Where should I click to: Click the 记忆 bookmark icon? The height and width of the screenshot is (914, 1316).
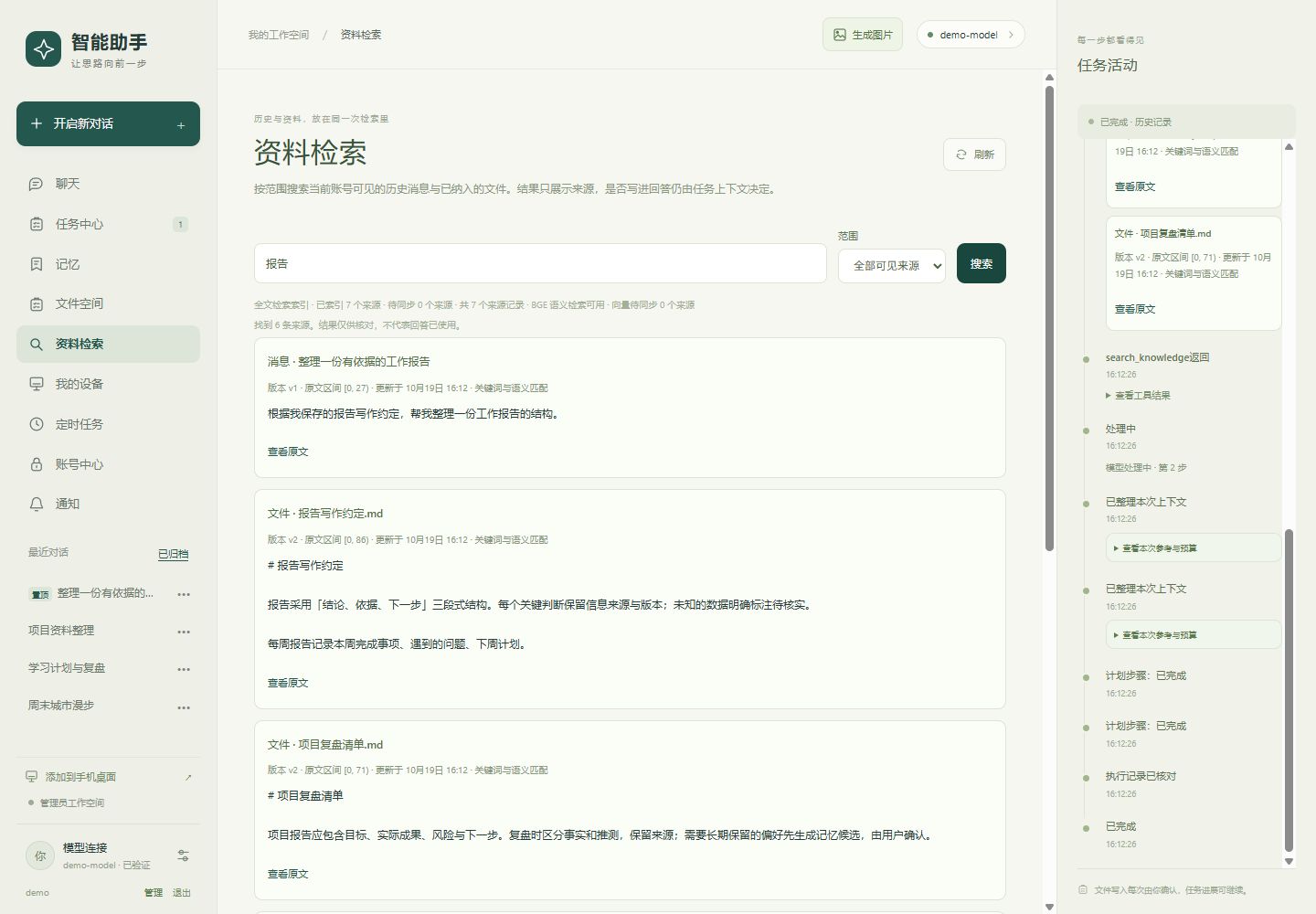37,264
